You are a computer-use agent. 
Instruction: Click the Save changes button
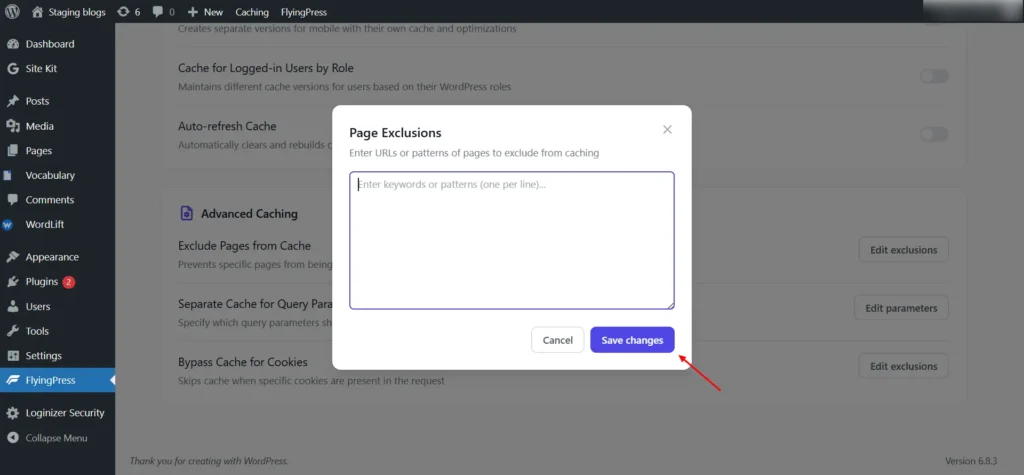(x=632, y=340)
